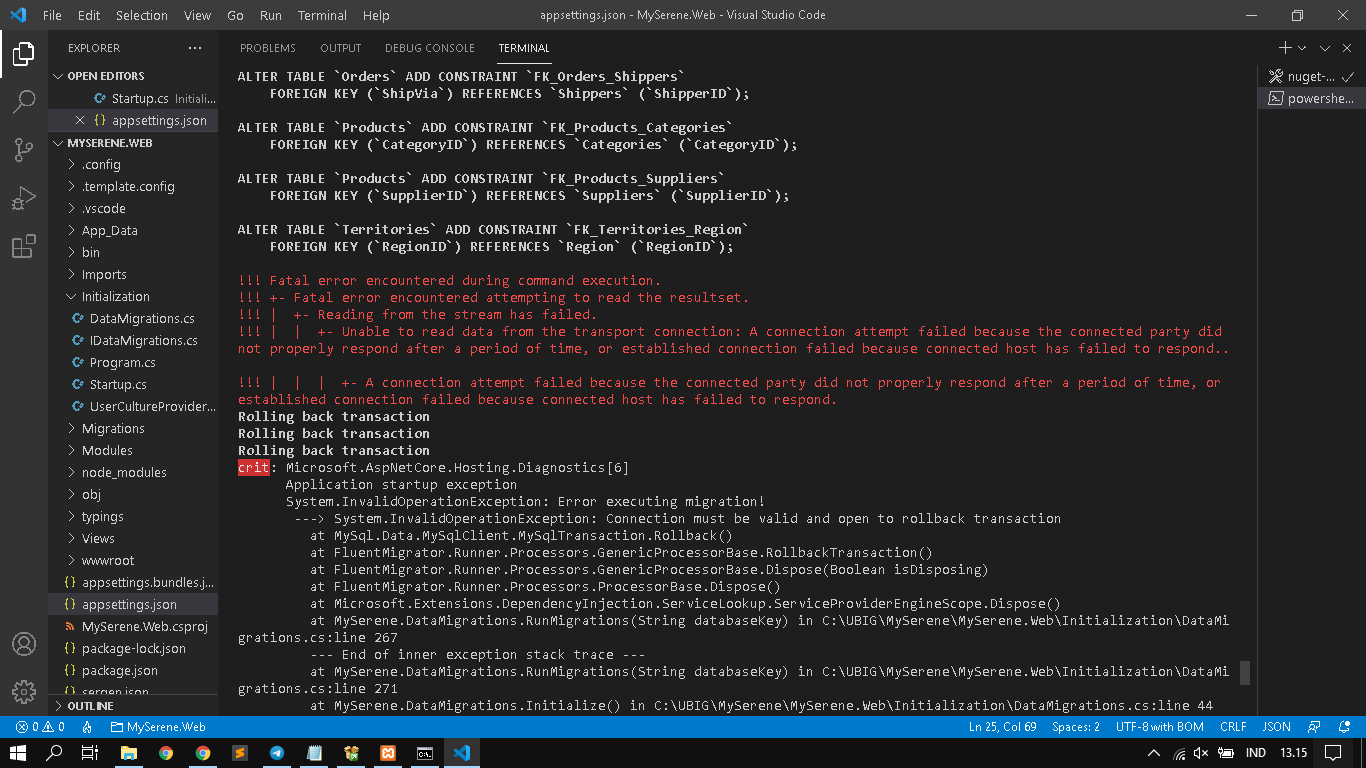Collapse the Open Editors section

coord(133,76)
